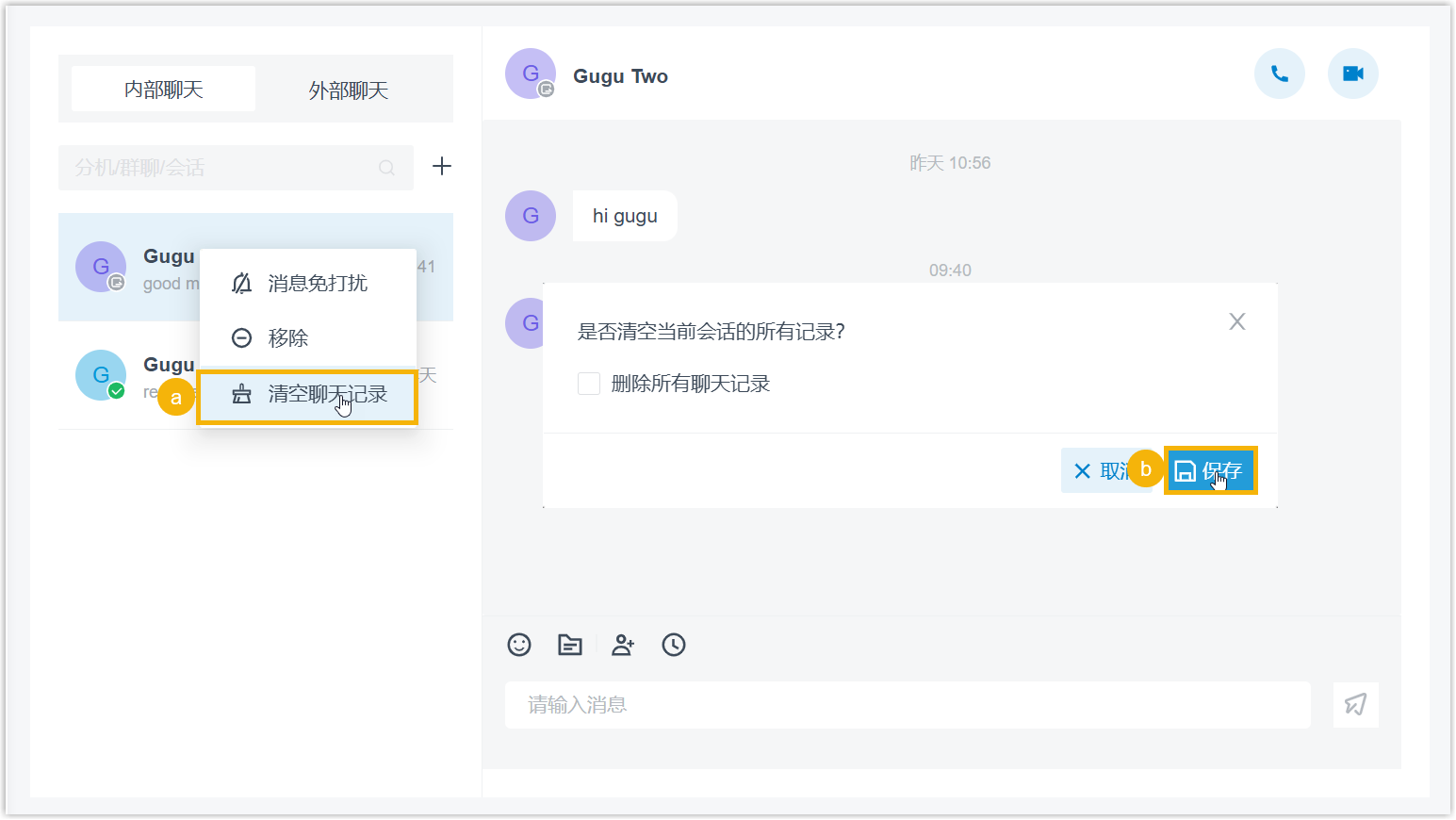The width and height of the screenshot is (1456, 820).
Task: Start a video call with Gugu Two
Action: [x=1352, y=74]
